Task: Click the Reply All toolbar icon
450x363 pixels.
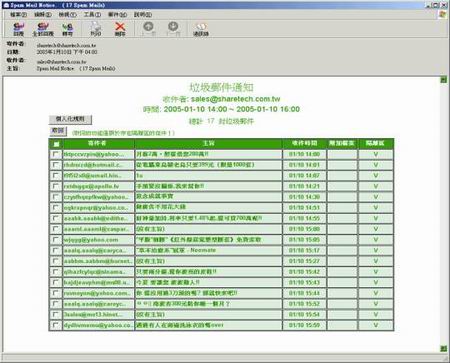Action: [x=43, y=29]
